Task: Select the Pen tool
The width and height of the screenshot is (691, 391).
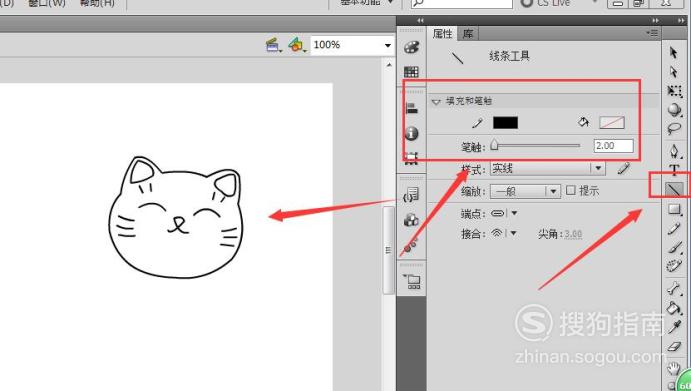Action: click(674, 151)
